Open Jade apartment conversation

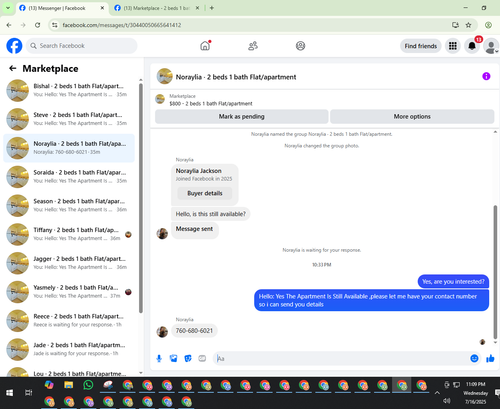coord(69,349)
